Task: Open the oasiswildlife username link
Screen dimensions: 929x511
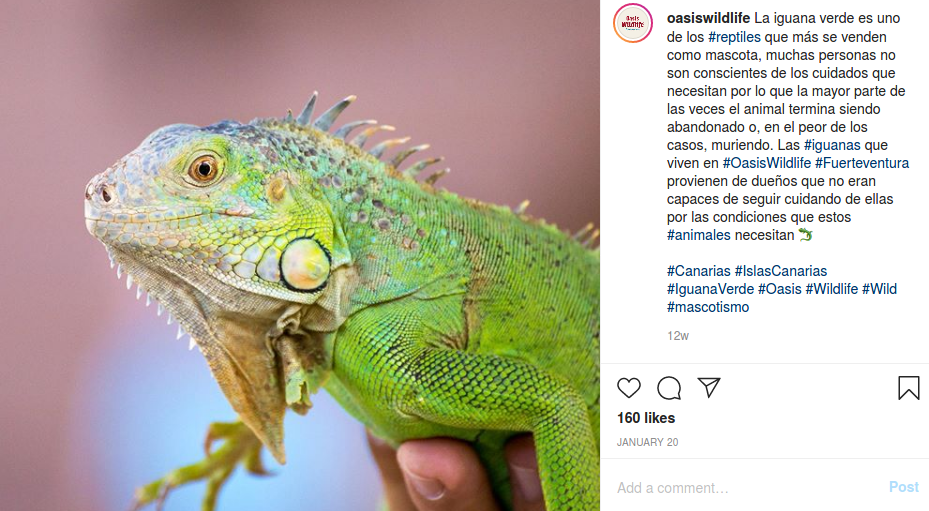Action: (x=708, y=18)
